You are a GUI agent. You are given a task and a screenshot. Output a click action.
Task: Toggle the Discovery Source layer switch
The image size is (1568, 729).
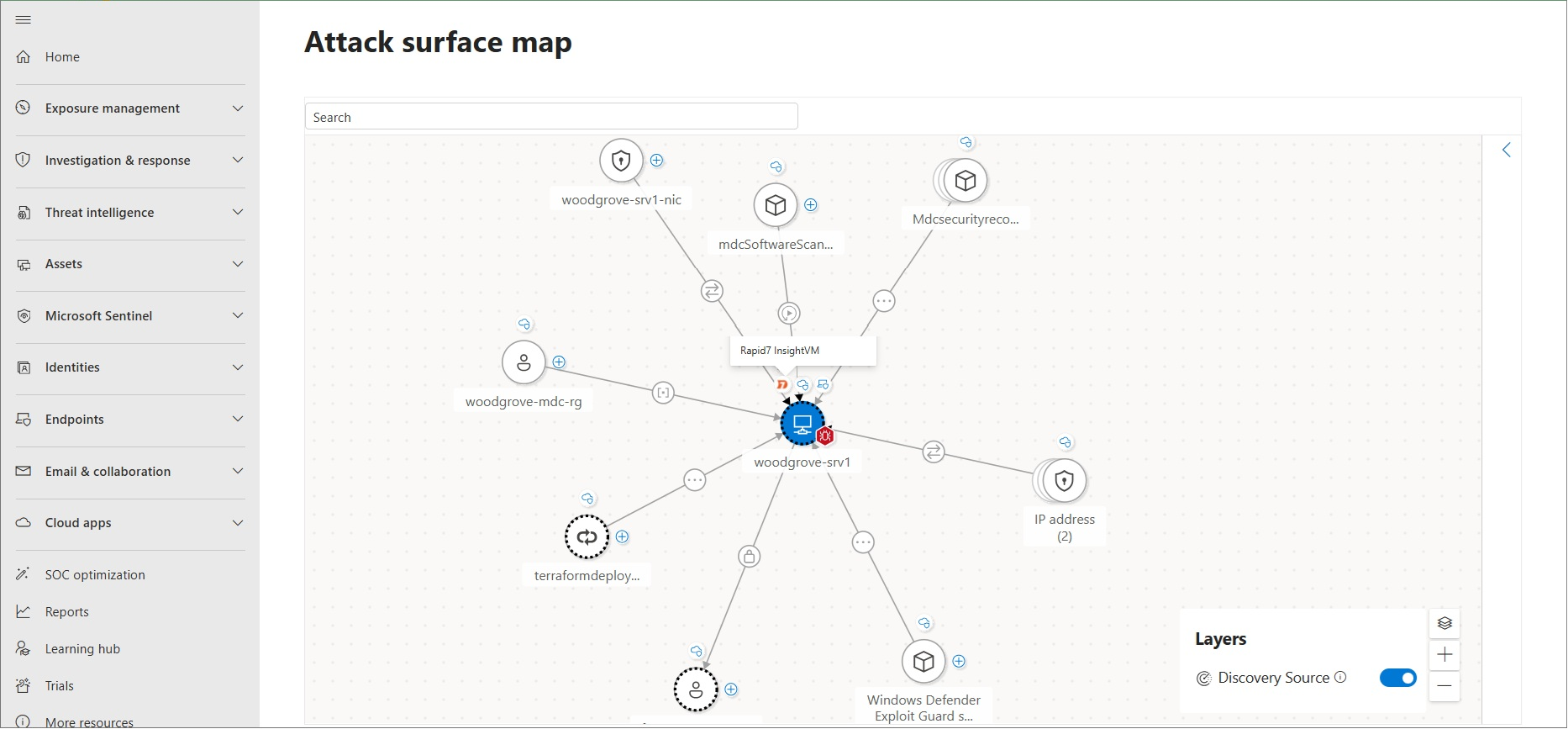pyautogui.click(x=1397, y=678)
